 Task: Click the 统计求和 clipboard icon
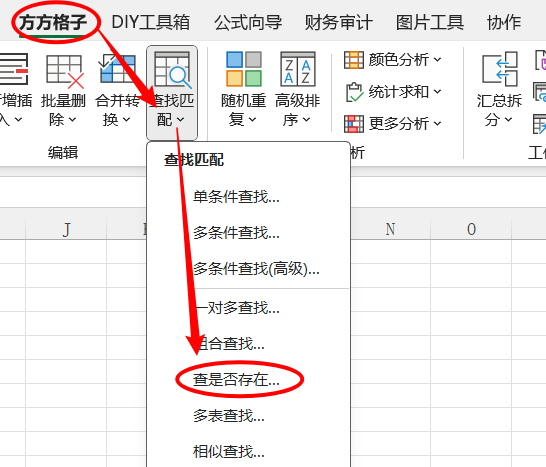pos(354,92)
